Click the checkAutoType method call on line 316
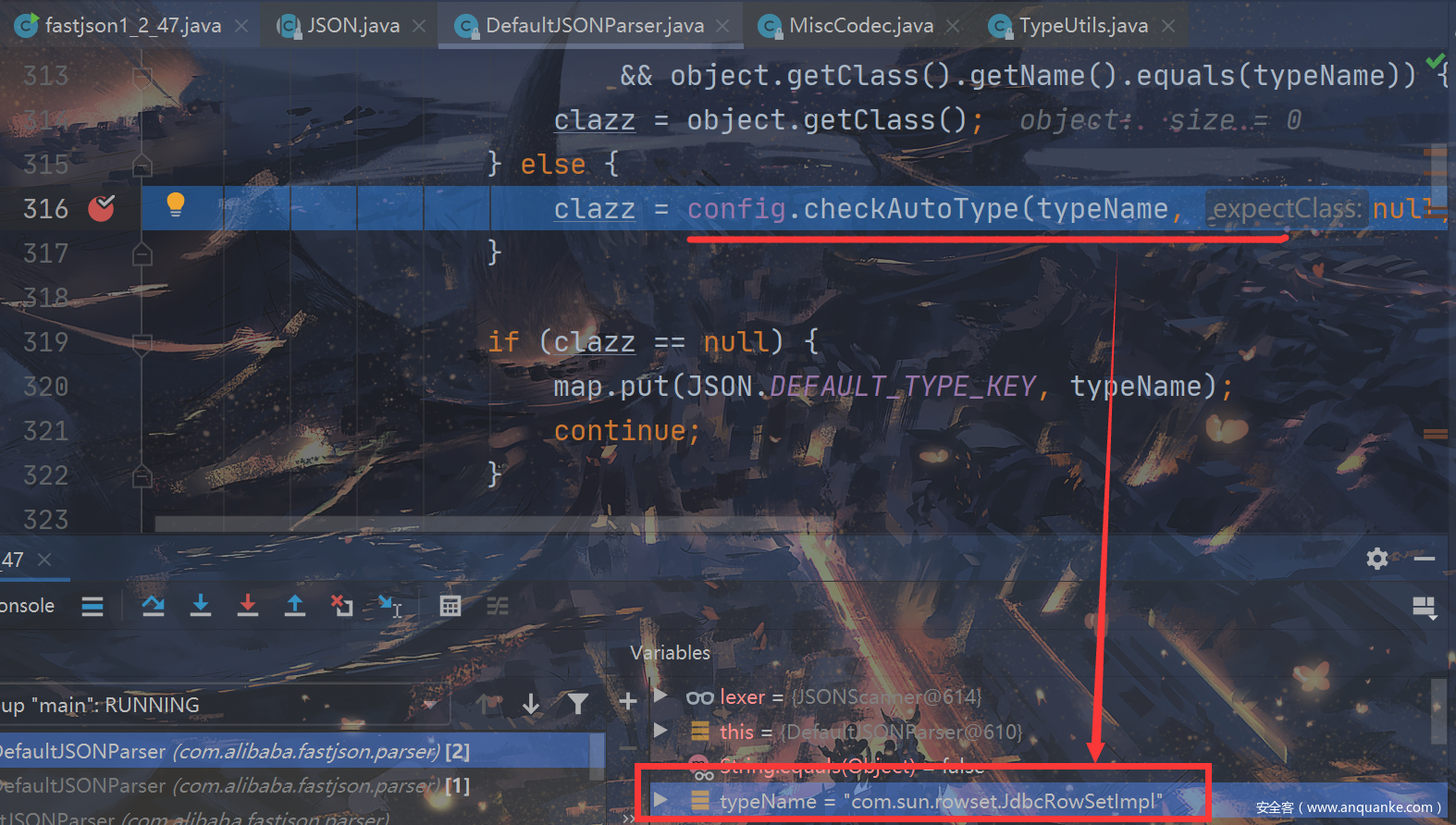 (x=911, y=208)
